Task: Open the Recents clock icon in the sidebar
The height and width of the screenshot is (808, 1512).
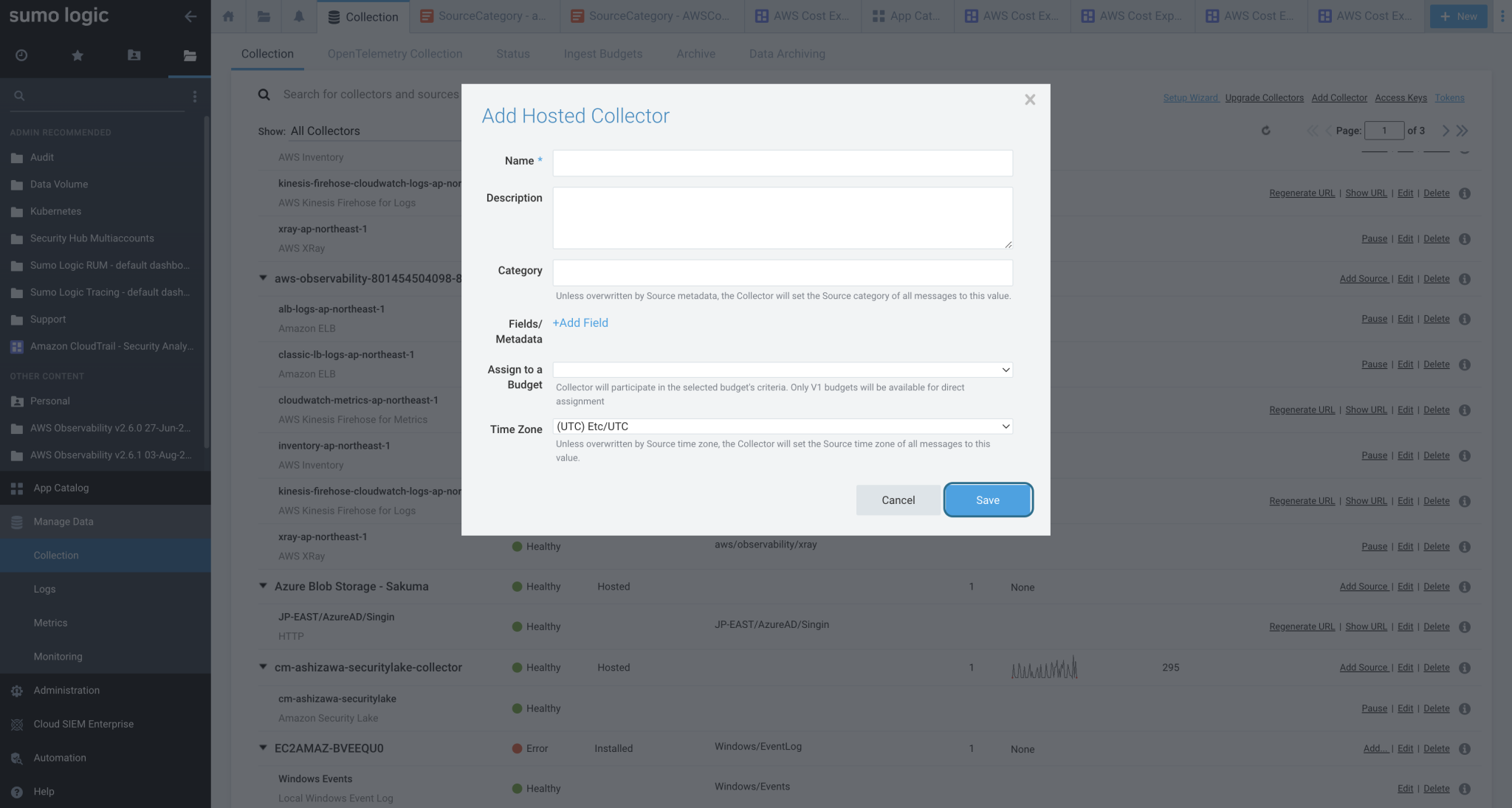Action: (21, 55)
